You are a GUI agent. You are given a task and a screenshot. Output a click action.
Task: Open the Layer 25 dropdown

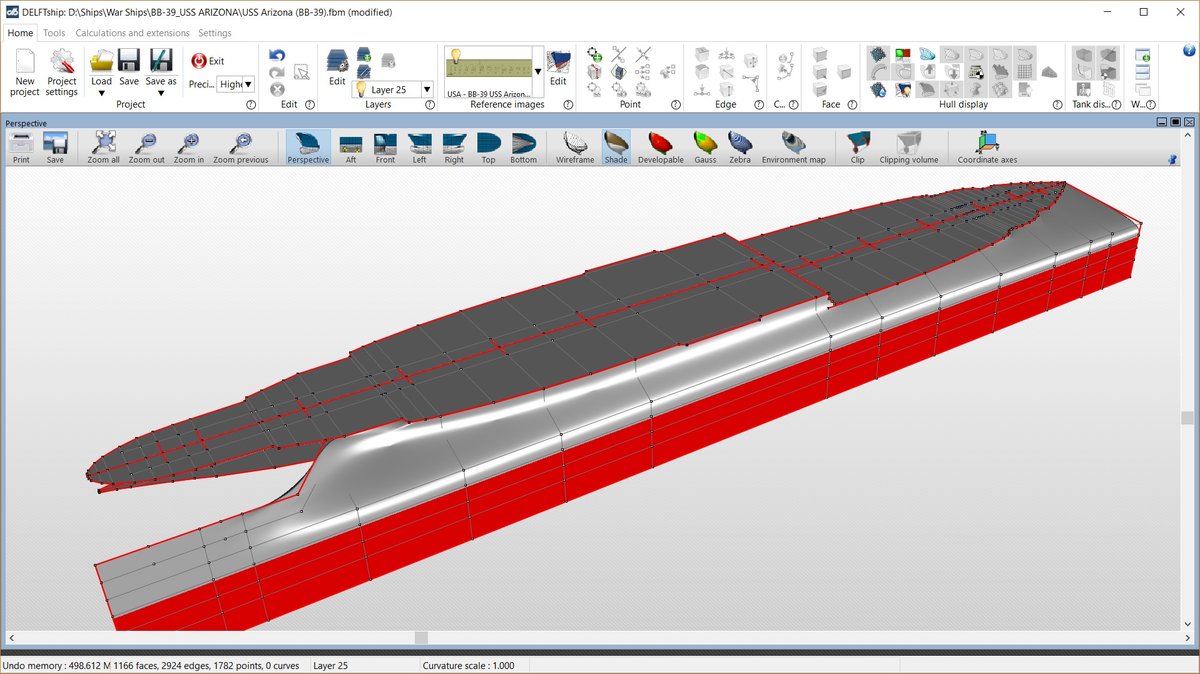pos(427,90)
